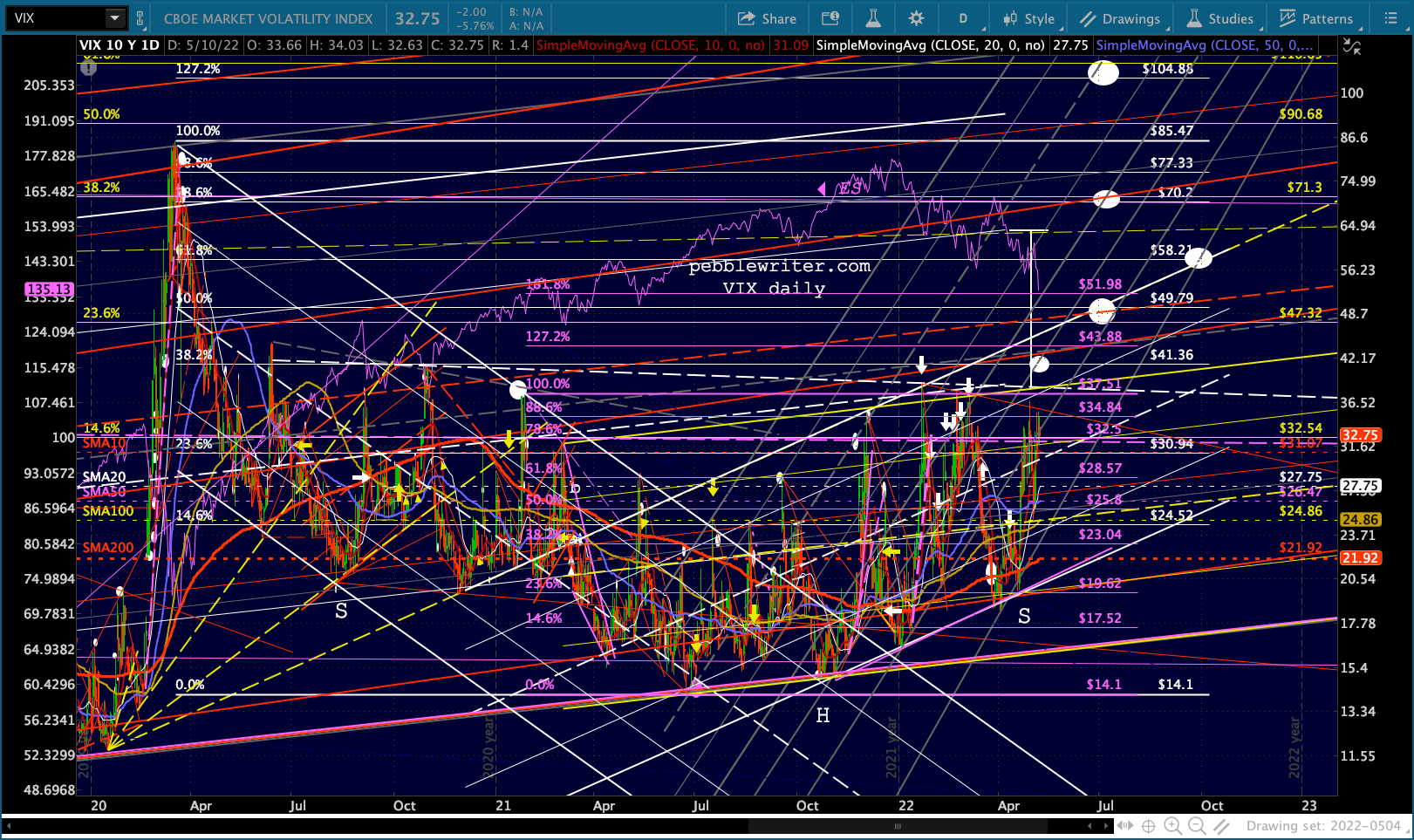
Task: Click the flask studies shortcut icon
Action: click(x=872, y=18)
